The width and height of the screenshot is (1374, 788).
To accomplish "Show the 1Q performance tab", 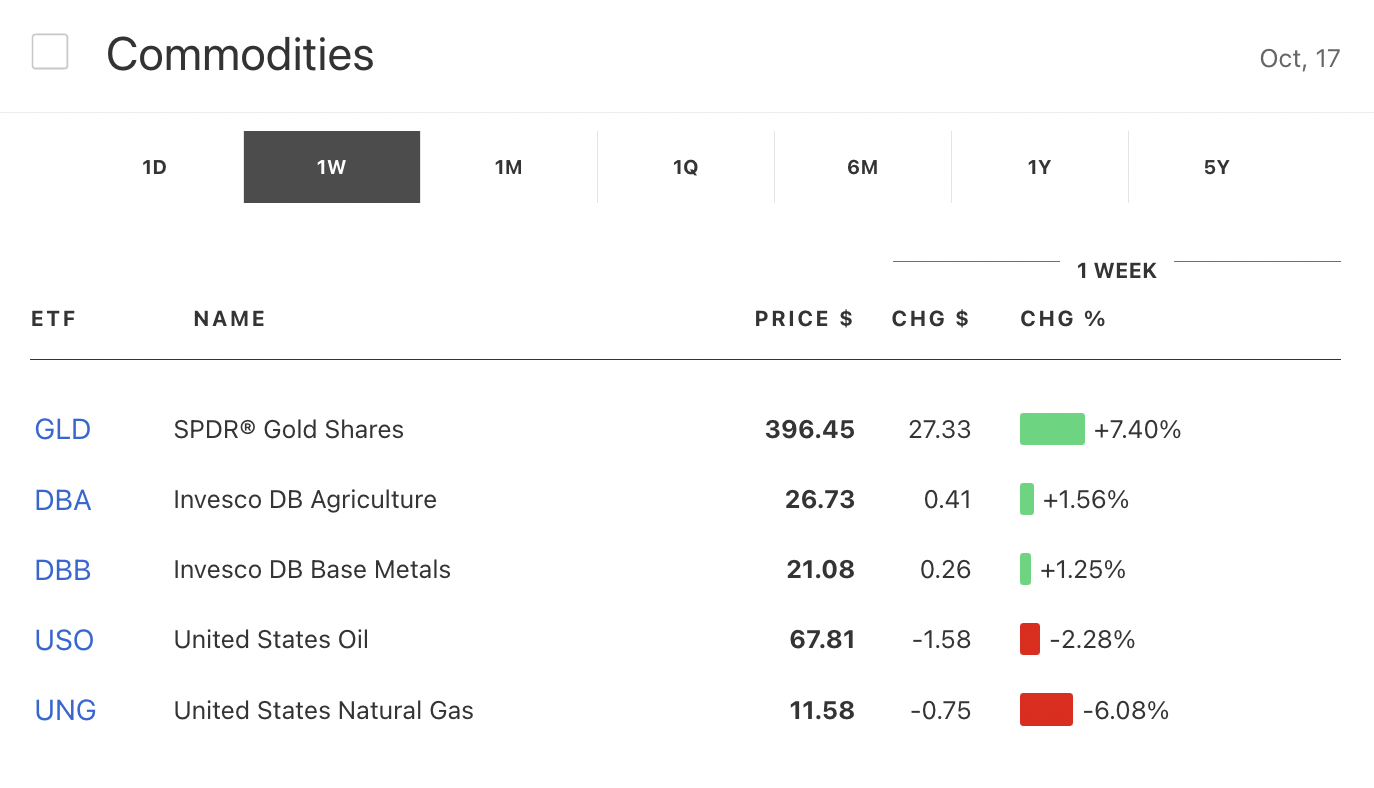I will coord(685,167).
